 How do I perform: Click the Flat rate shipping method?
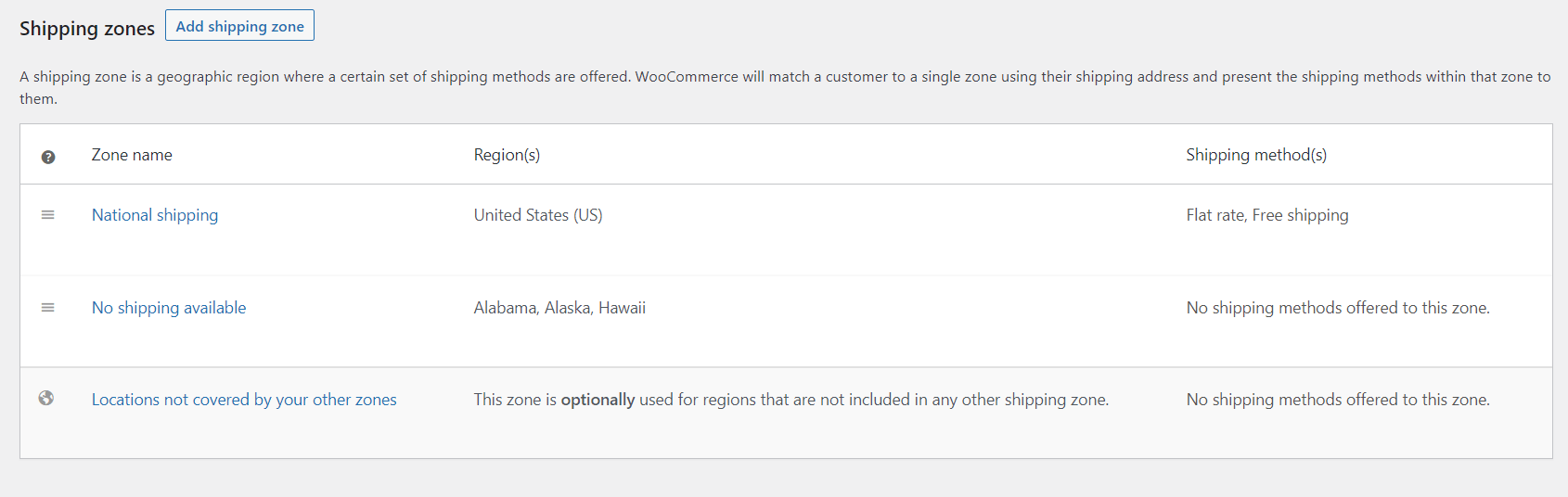click(1215, 215)
